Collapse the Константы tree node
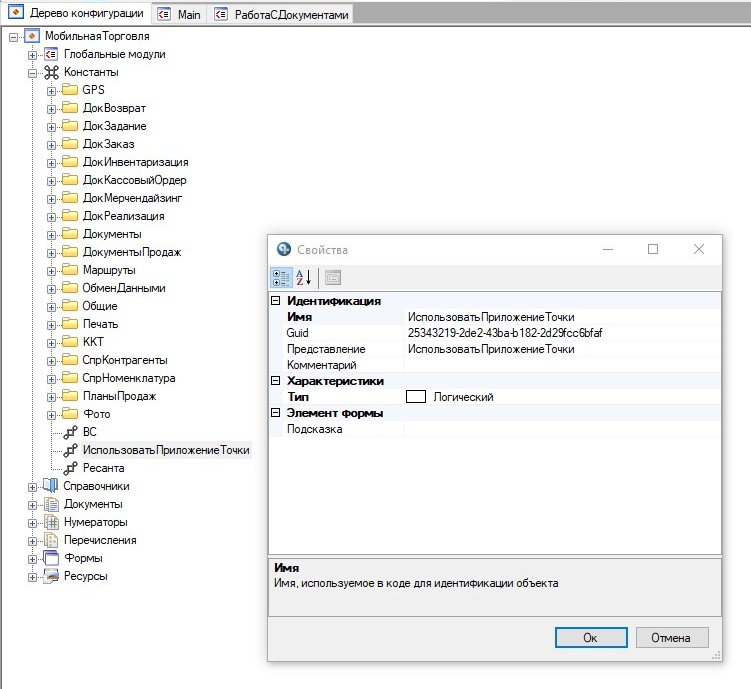This screenshot has width=751, height=689. pyautogui.click(x=33, y=72)
